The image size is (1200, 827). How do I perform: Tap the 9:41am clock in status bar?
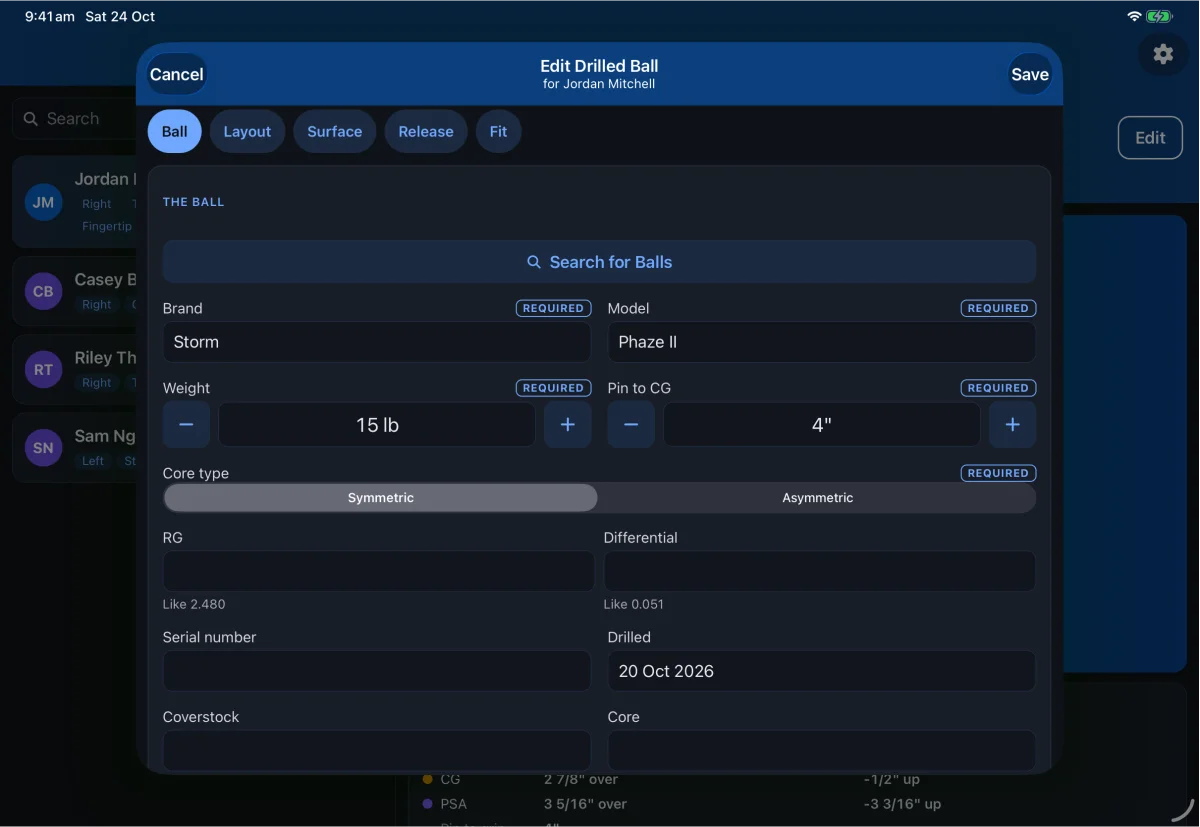pyautogui.click(x=50, y=17)
